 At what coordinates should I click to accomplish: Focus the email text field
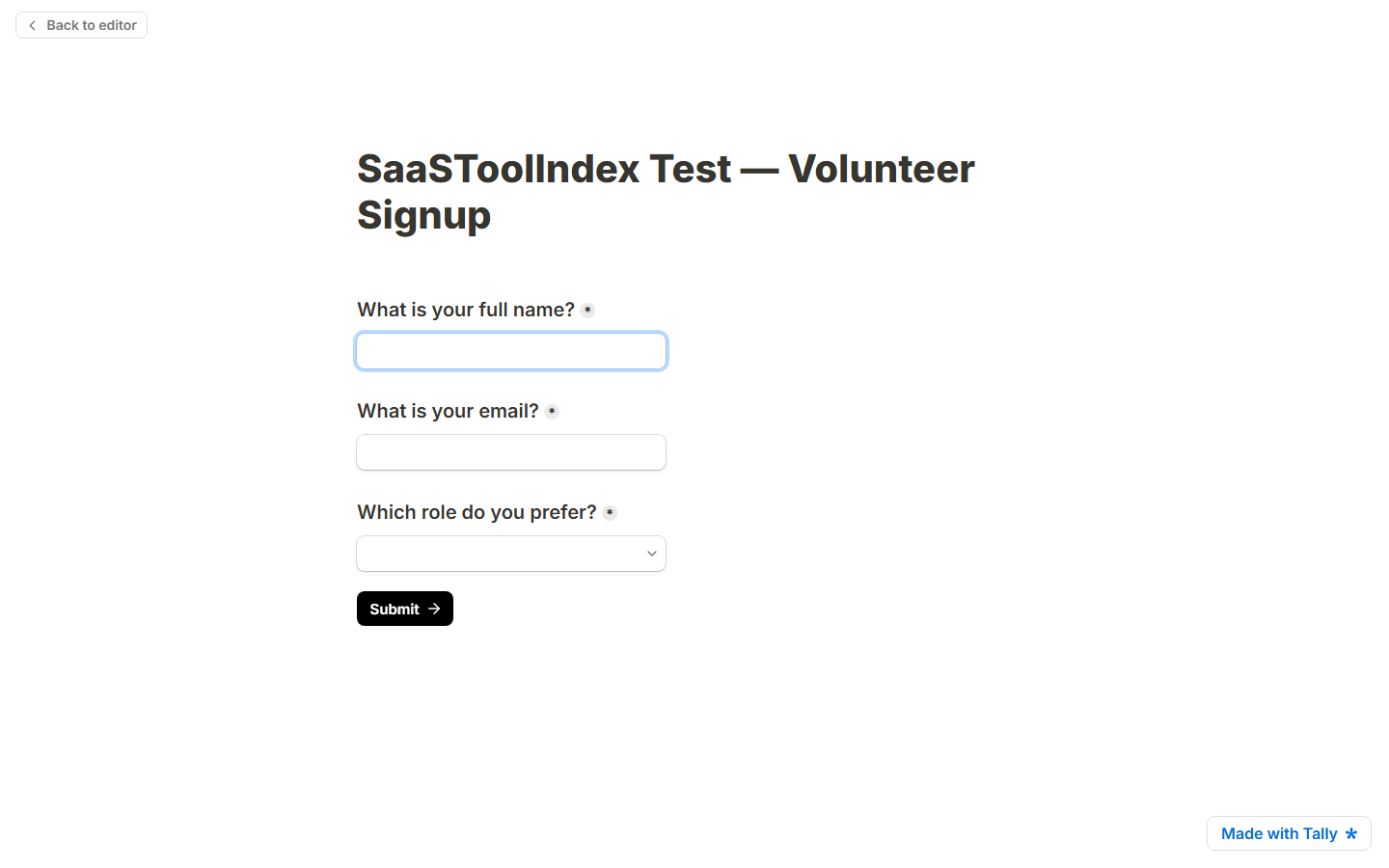point(511,452)
